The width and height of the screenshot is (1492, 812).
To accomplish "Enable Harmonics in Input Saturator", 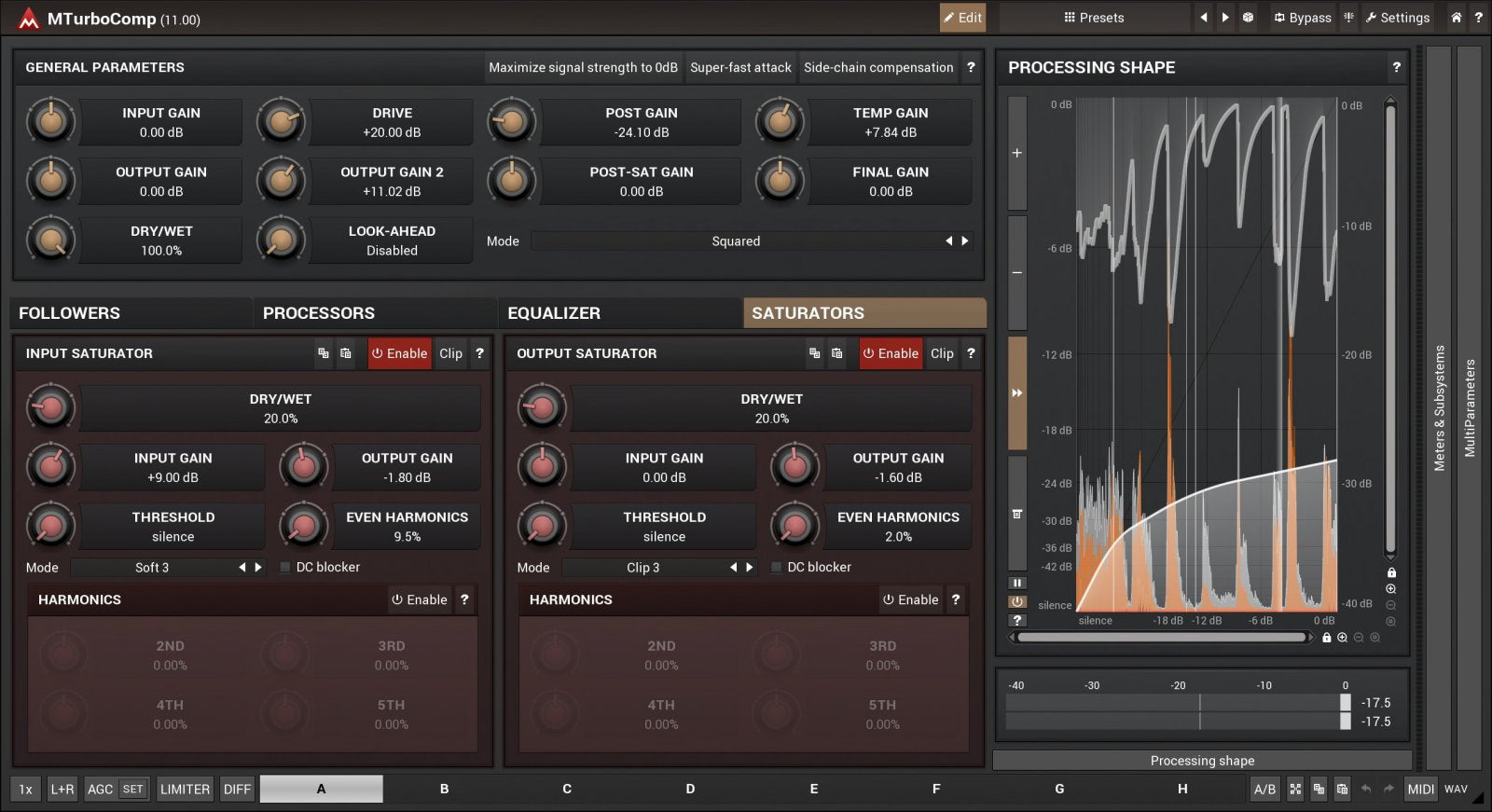I will coord(420,599).
